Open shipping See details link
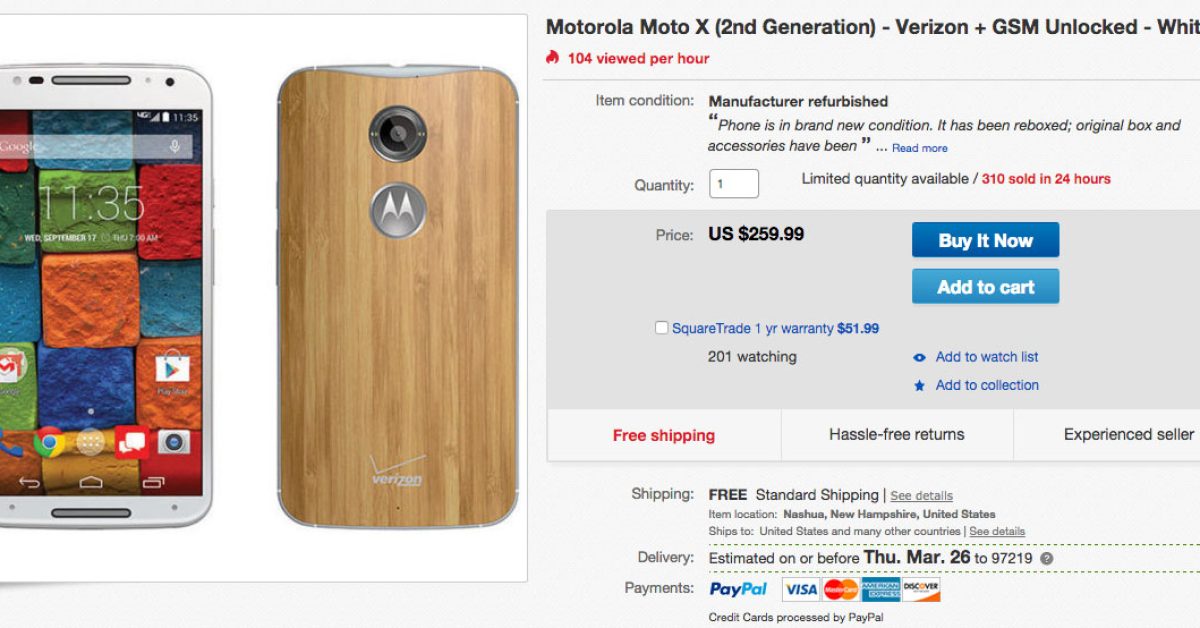This screenshot has height=628, width=1200. 921,496
